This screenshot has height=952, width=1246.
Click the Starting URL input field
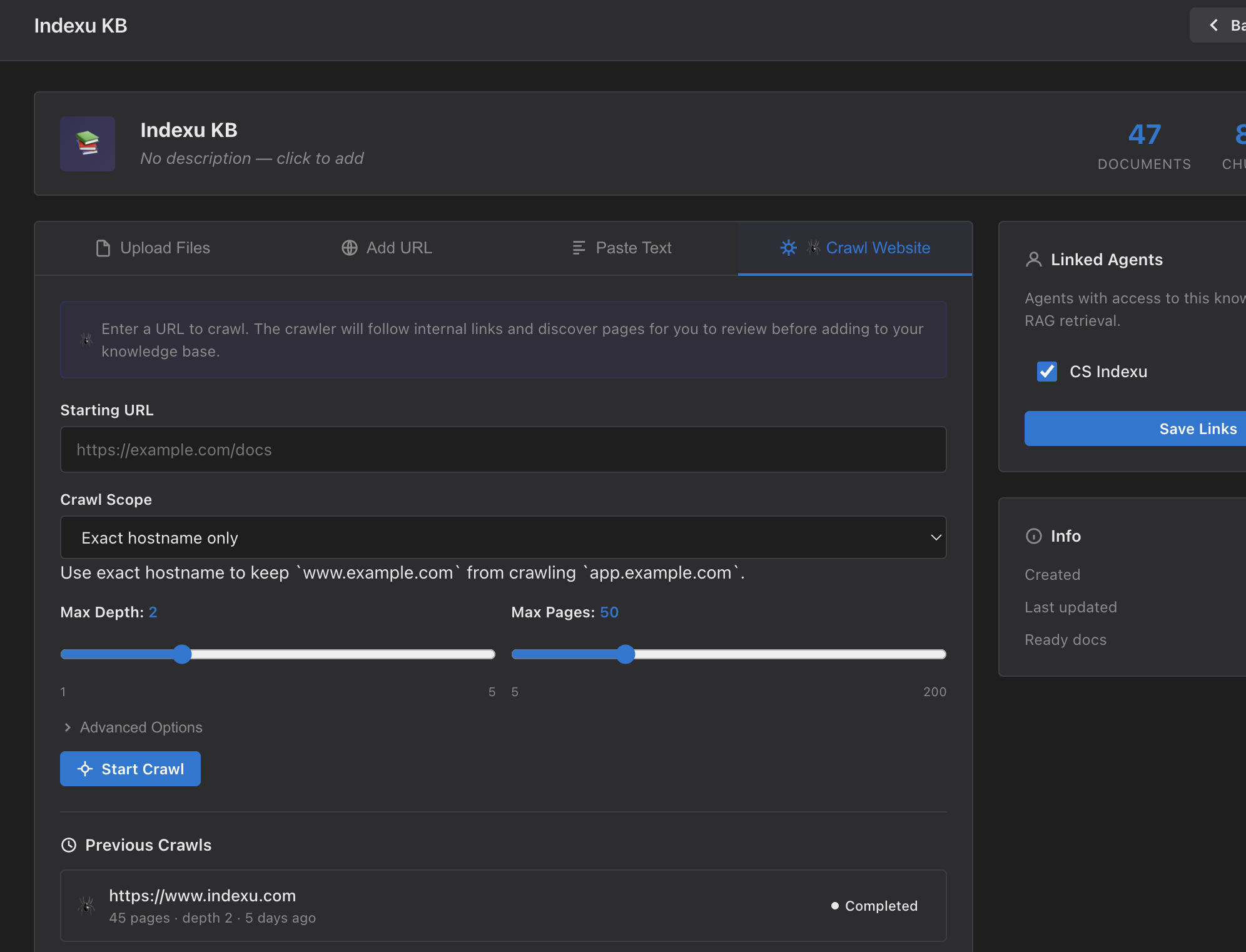click(x=504, y=450)
